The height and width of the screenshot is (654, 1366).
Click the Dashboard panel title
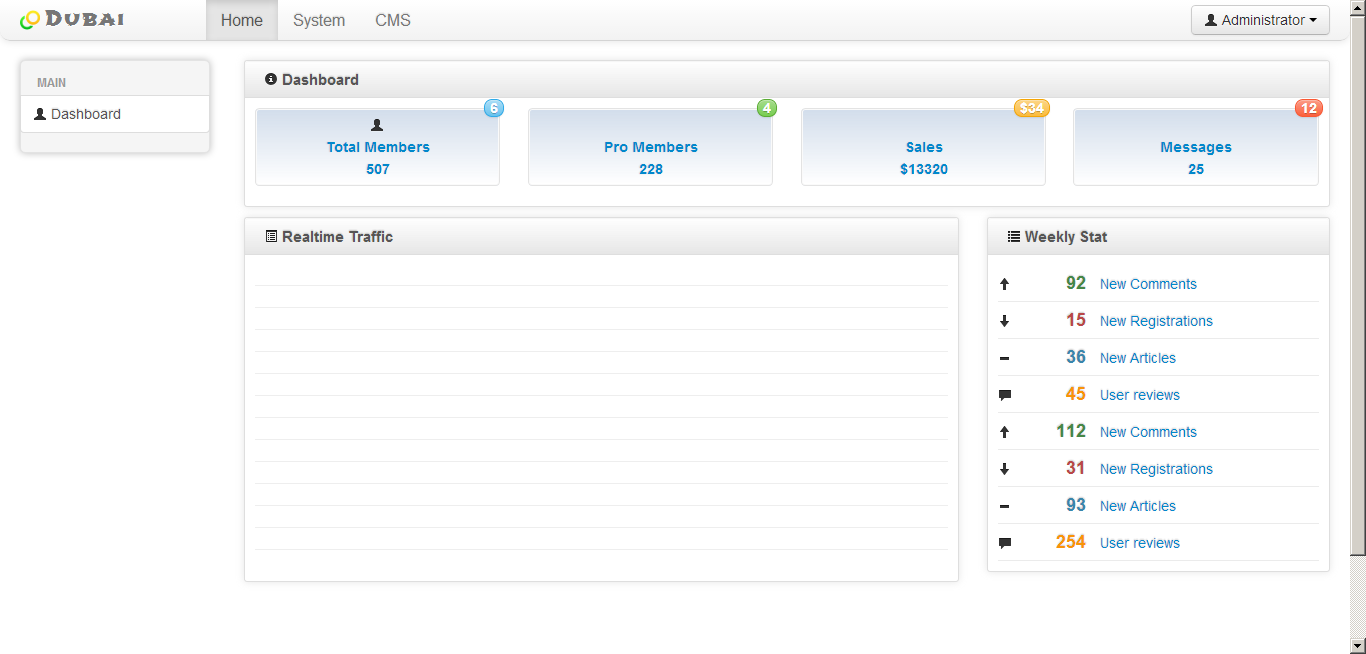tap(320, 80)
